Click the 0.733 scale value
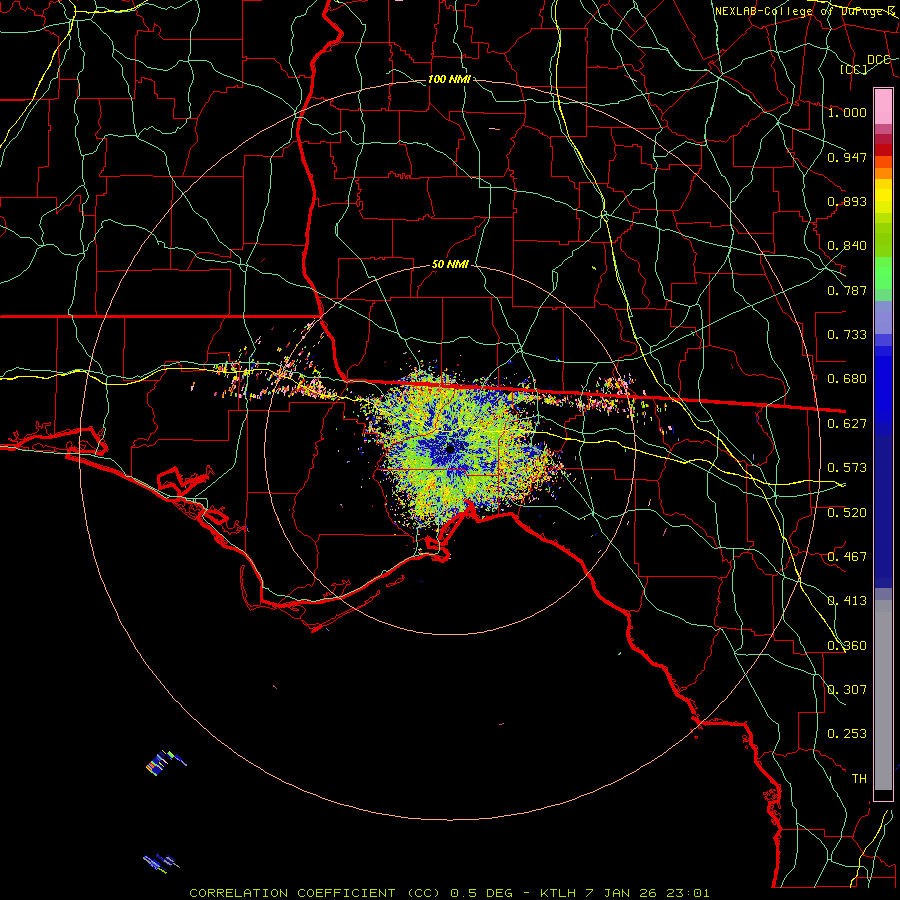The width and height of the screenshot is (900, 900). (847, 335)
